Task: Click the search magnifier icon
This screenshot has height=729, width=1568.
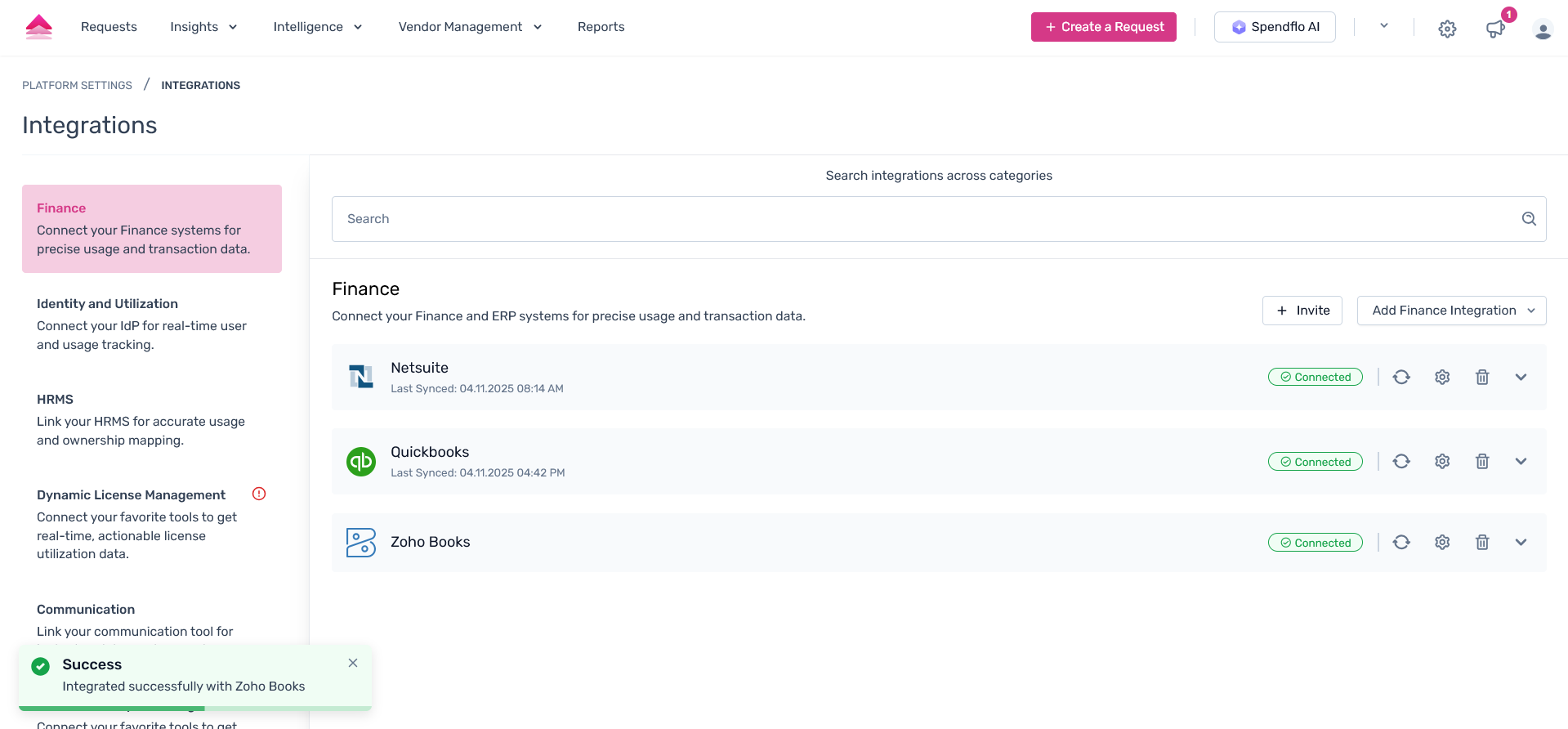Action: (x=1529, y=219)
